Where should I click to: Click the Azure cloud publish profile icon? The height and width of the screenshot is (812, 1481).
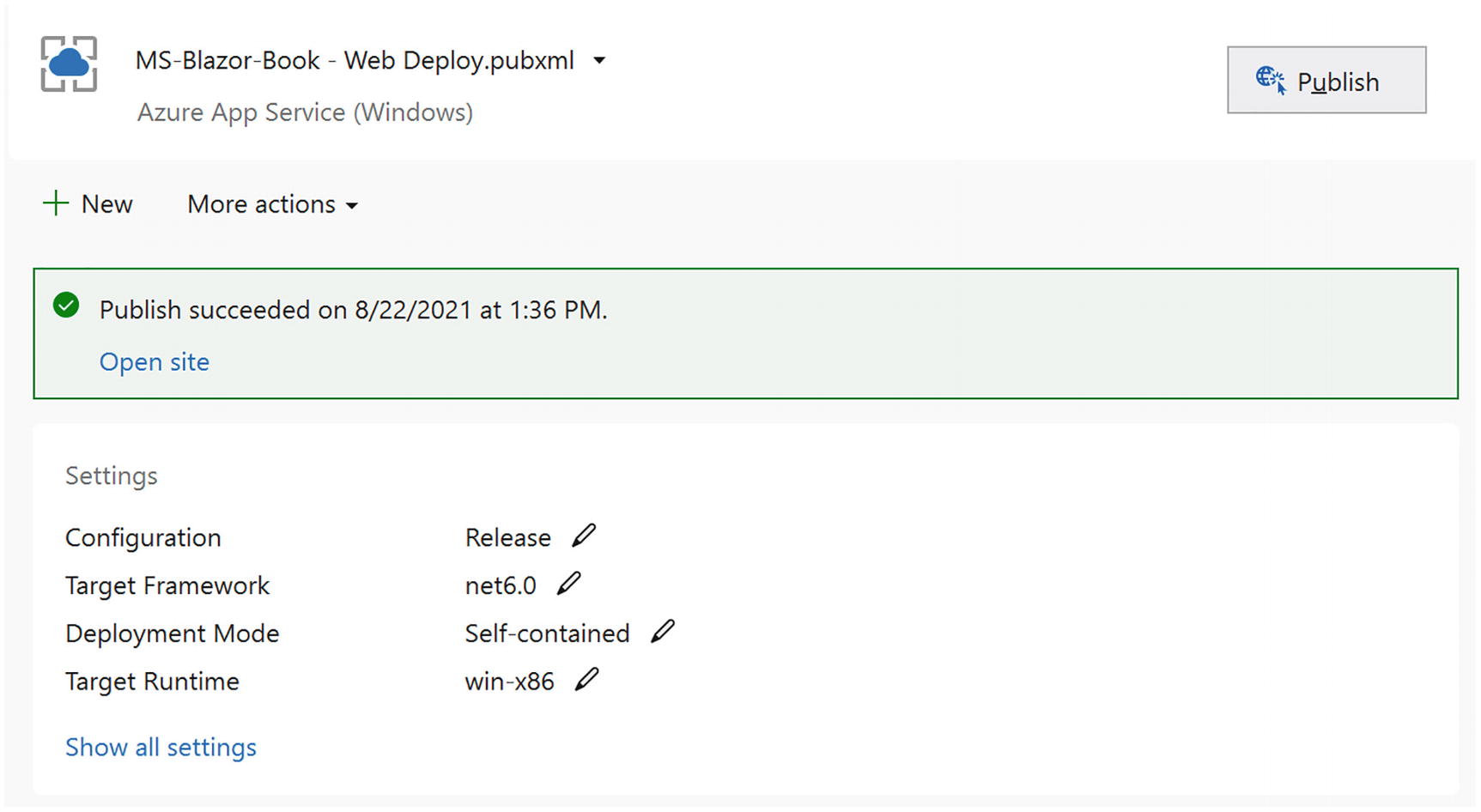(69, 64)
